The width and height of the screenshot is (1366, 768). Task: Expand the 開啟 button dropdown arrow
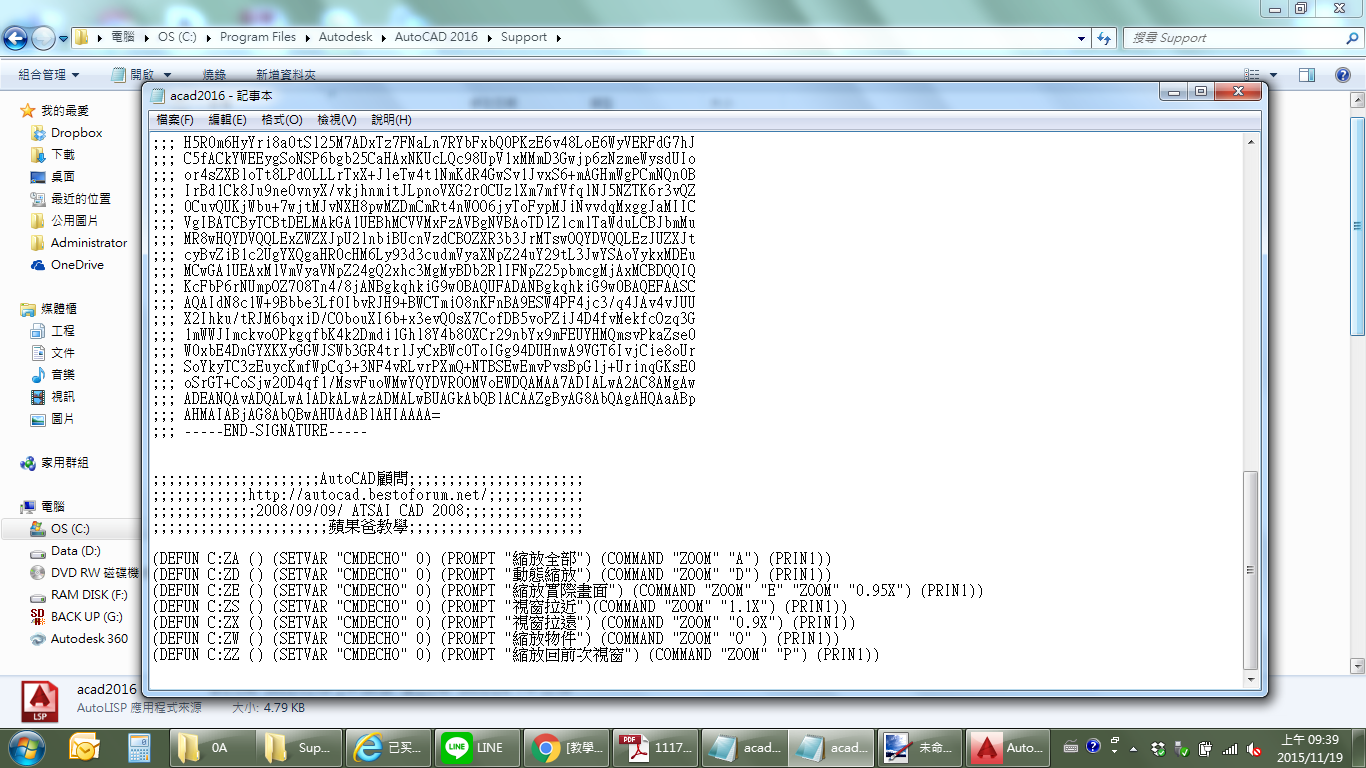tap(167, 75)
